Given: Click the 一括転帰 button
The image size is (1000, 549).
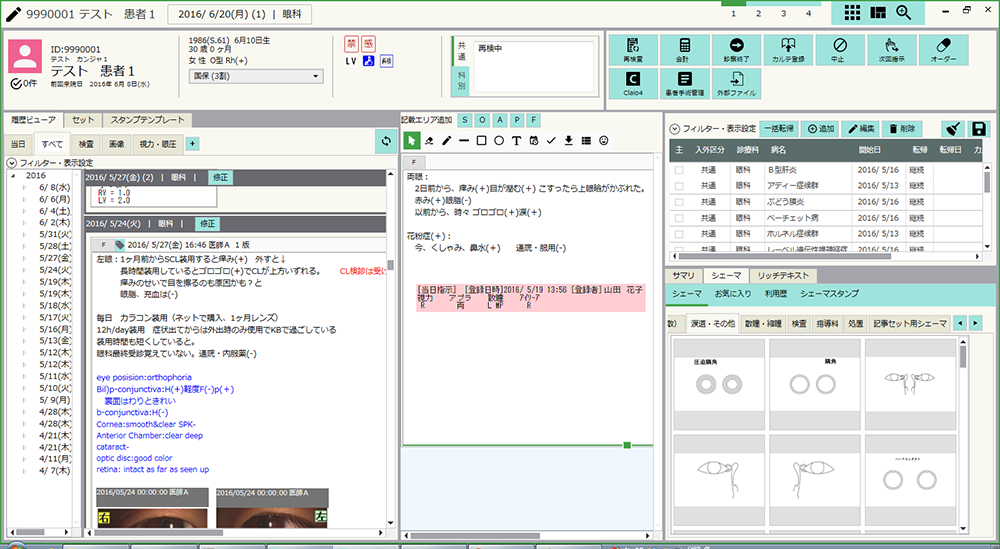Looking at the screenshot, I should (x=779, y=129).
